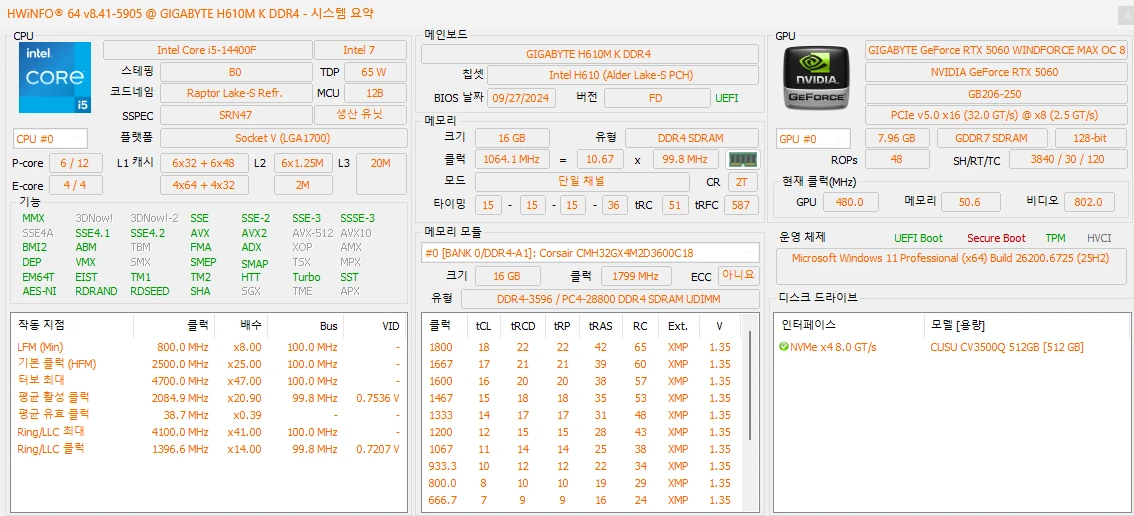Select the Ring/LLC 최대 row
This screenshot has height=516, width=1134.
coord(208,432)
